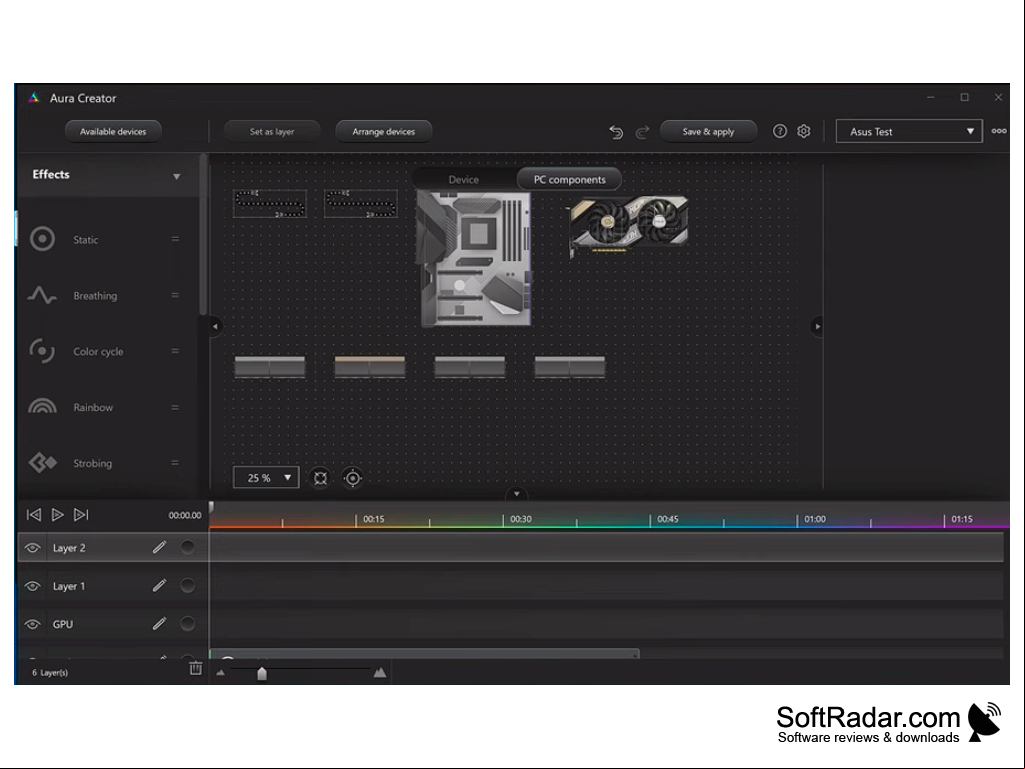Select the Breathing effect icon

[x=42, y=296]
